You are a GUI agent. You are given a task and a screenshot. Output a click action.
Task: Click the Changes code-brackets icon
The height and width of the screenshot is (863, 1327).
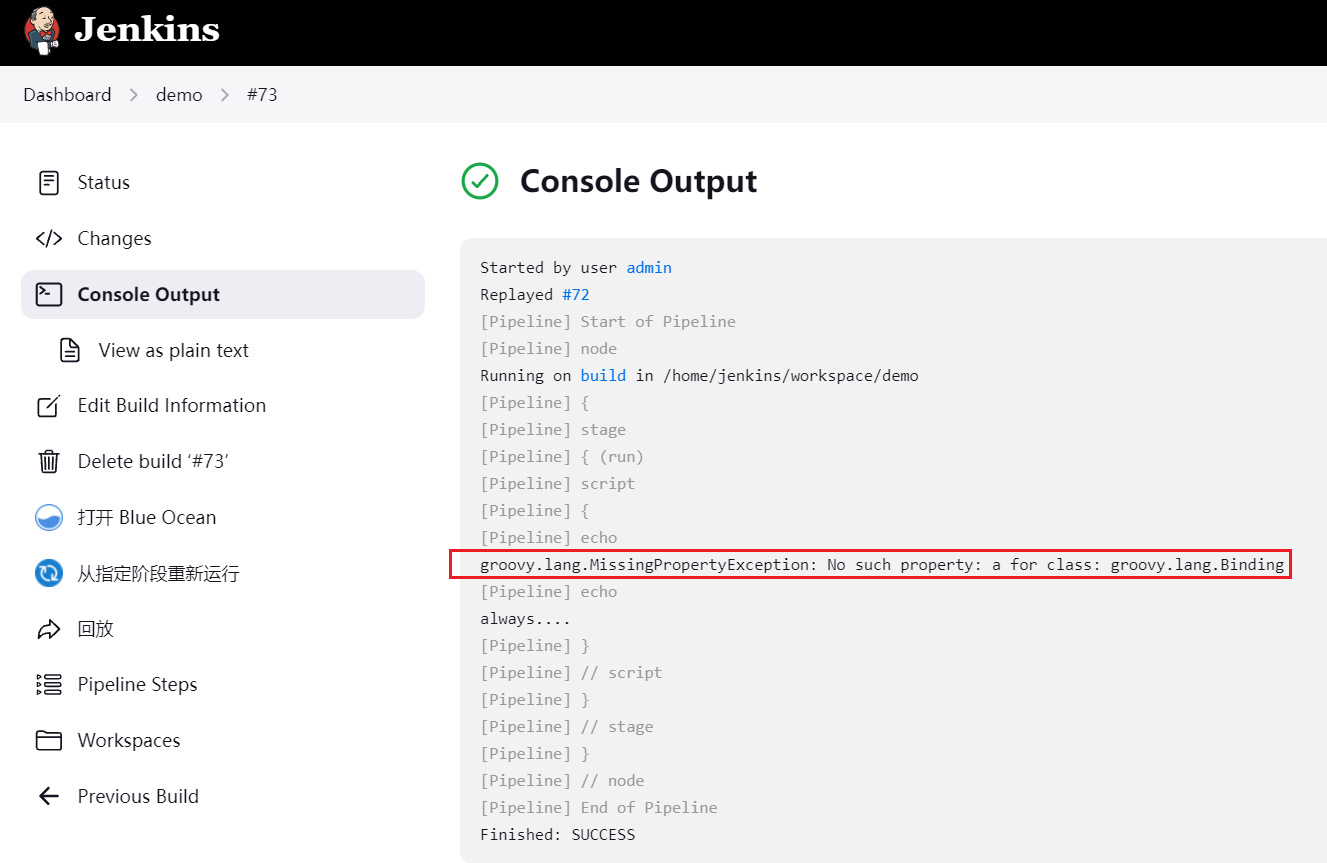point(48,239)
